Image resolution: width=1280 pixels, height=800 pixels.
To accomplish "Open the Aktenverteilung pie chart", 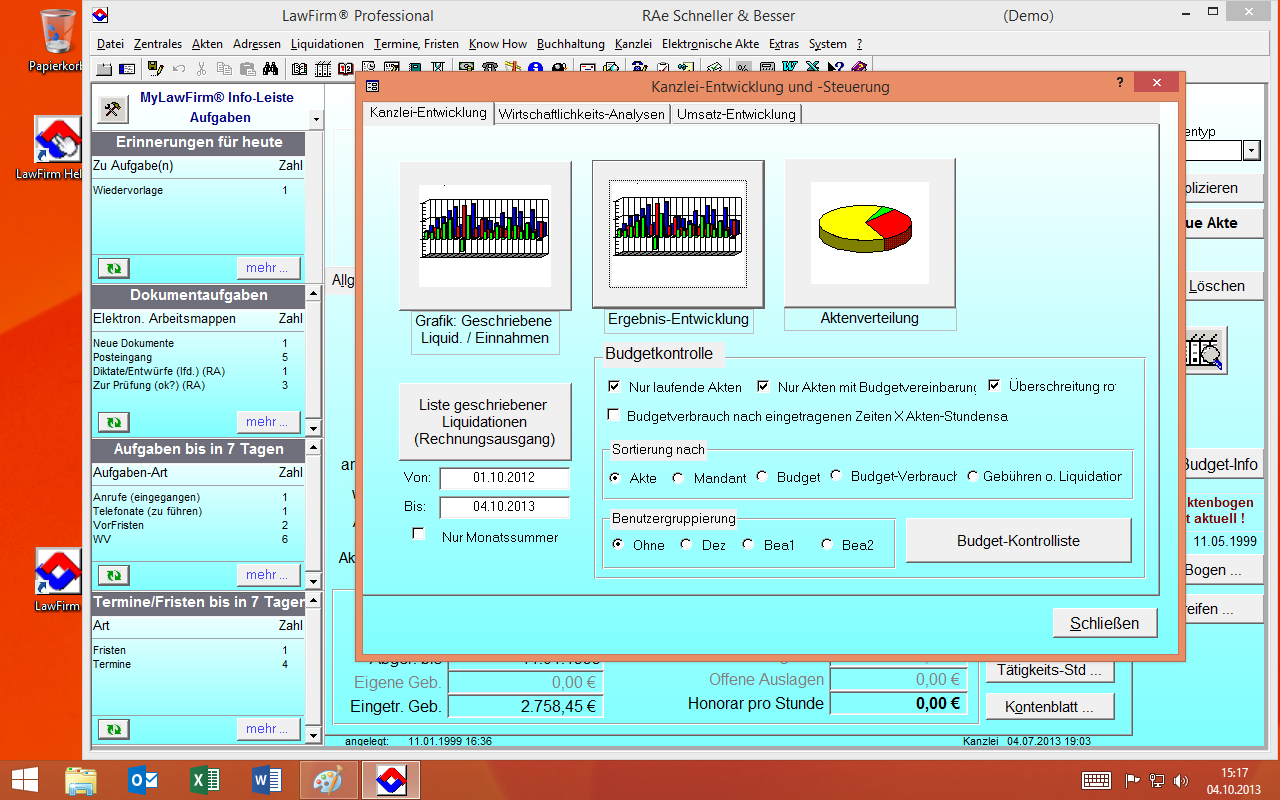I will pyautogui.click(x=869, y=234).
